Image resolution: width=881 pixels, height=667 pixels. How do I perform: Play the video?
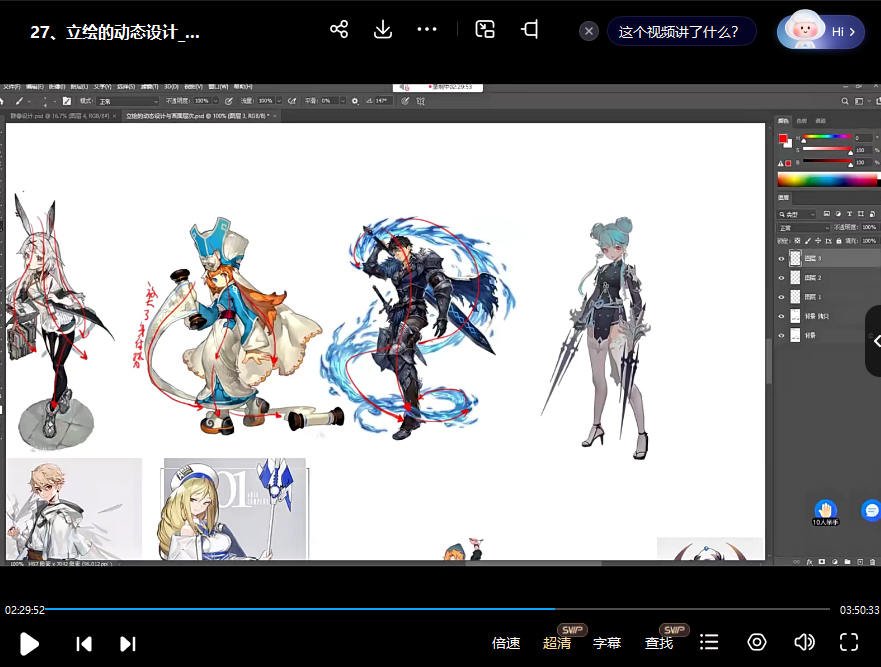pos(29,643)
